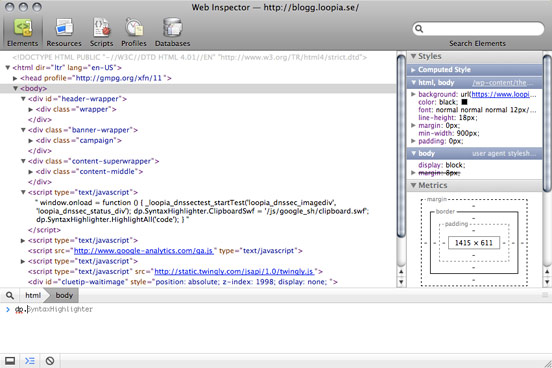Screen dimensions: 552x368
Task: Toggle the console drawer button
Action: 30,361
